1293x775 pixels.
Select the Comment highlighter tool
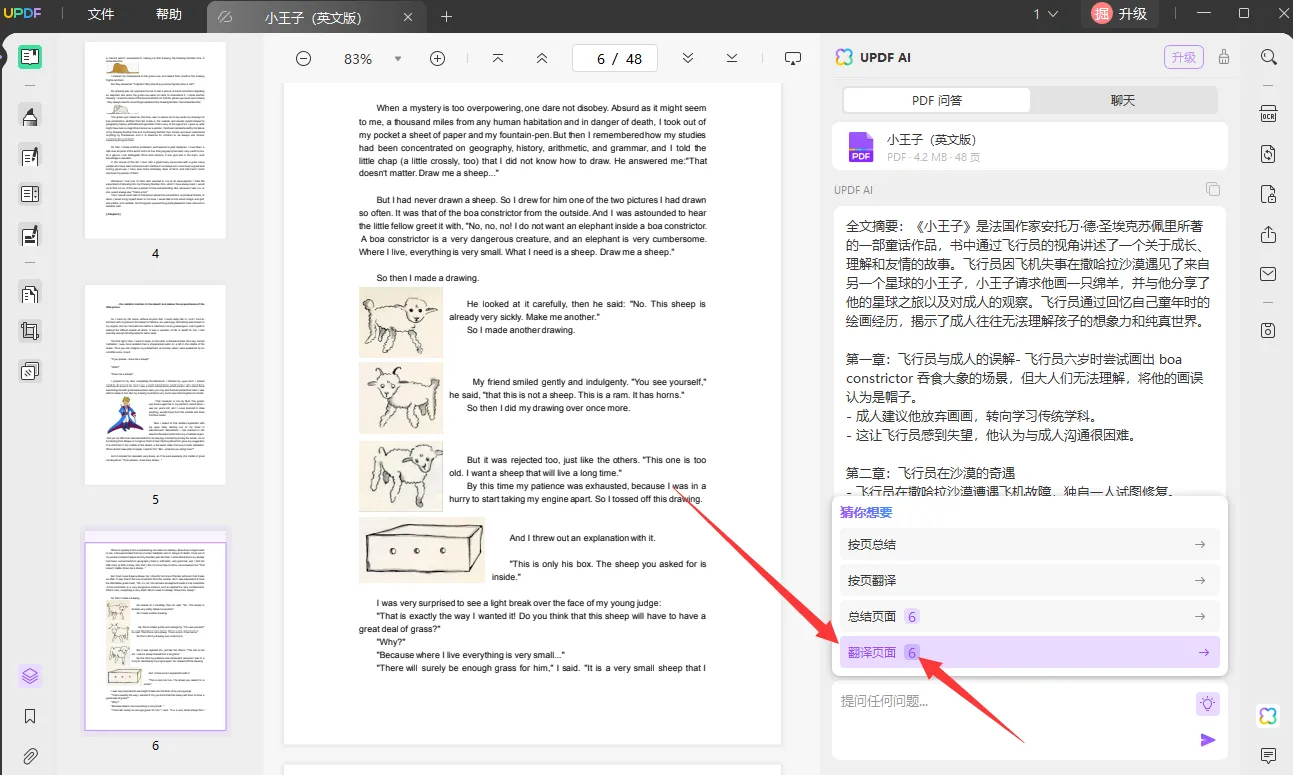pos(30,116)
